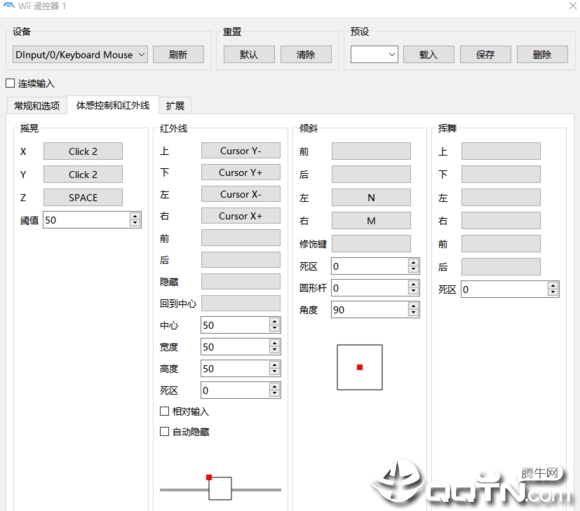580x511 pixels.
Task: Open the DInput/0/Keyboard Mouse device dropdown
Action: click(x=80, y=54)
